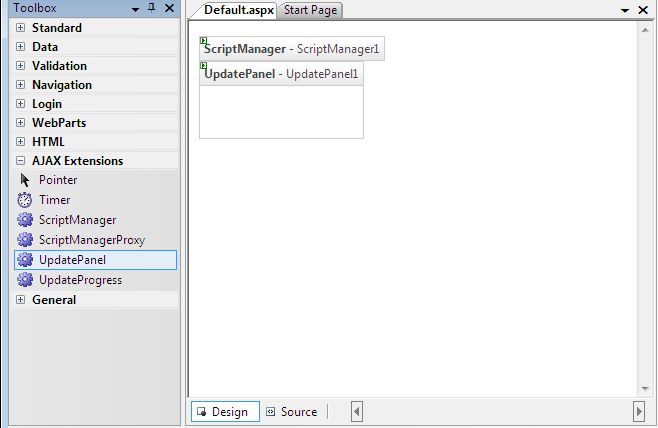Click the designer scroll down arrow
Viewport: 658px width, 428px height.
645,389
